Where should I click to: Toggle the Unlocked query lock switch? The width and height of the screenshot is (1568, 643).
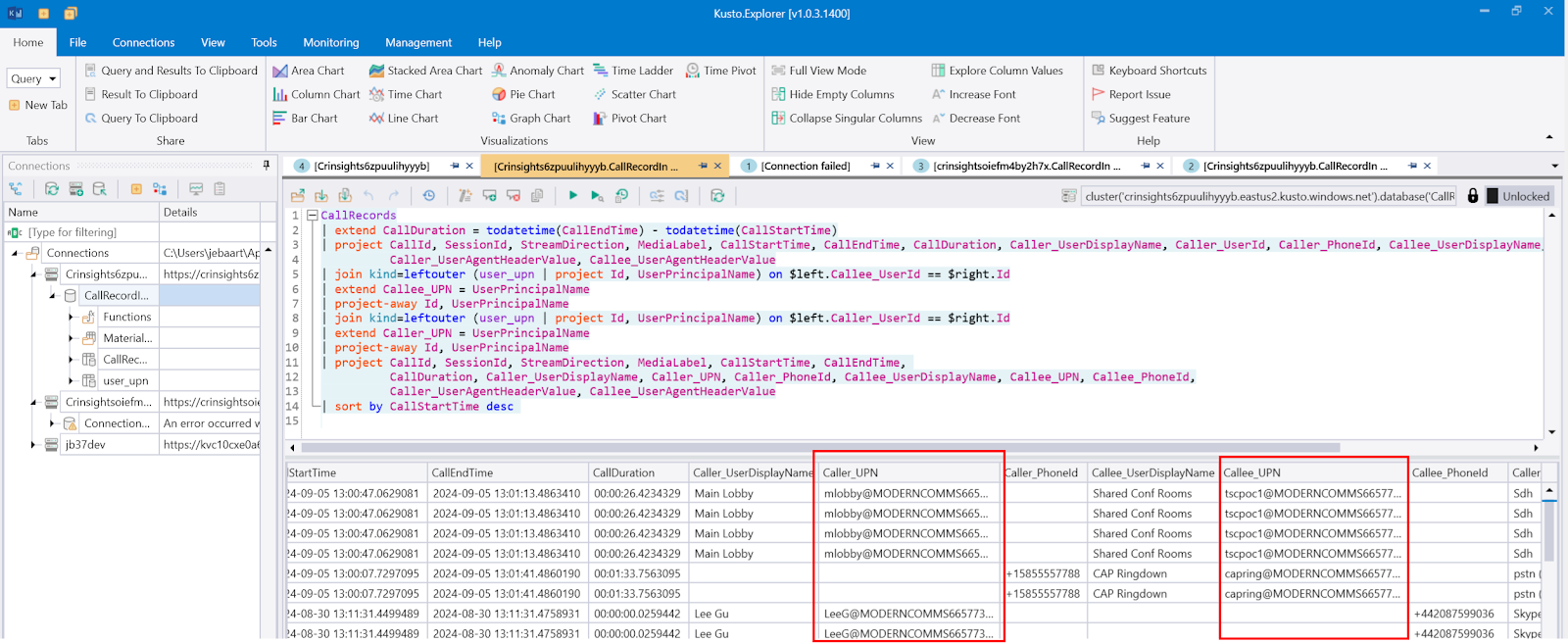pyautogui.click(x=1519, y=196)
